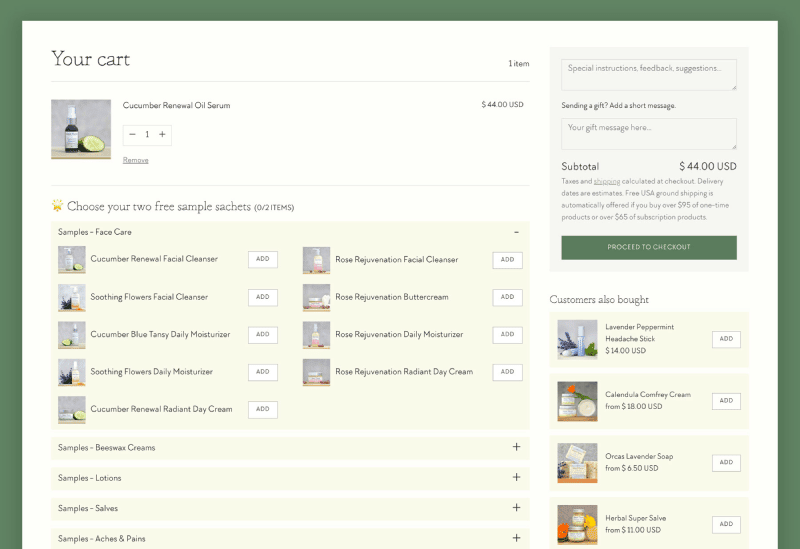Collapse the Samples – Face Care section
This screenshot has height=549, width=800.
point(516,232)
